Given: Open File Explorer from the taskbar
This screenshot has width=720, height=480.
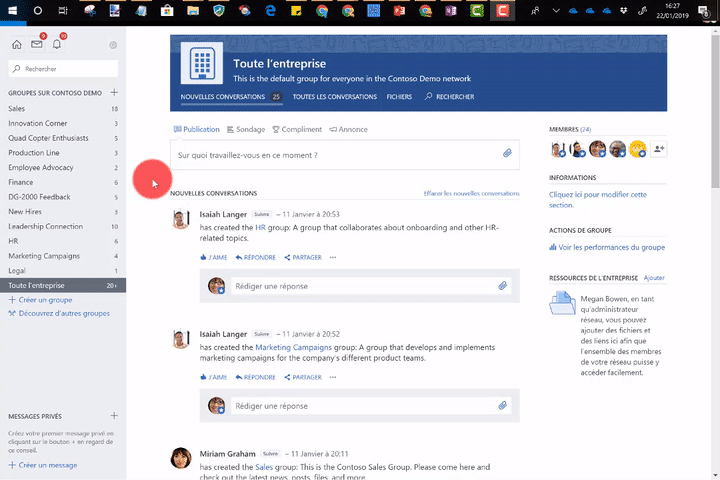Looking at the screenshot, I should click(193, 11).
